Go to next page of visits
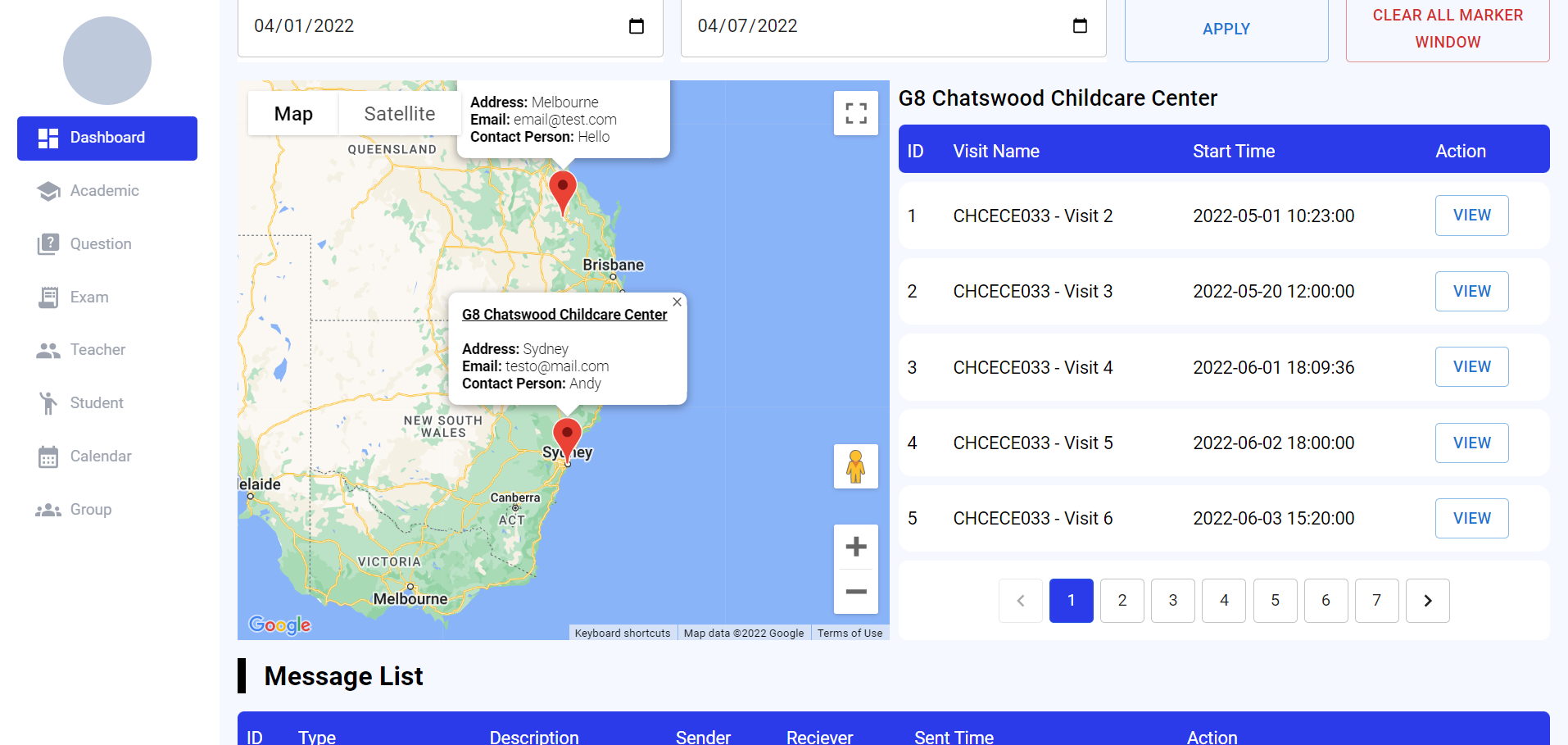Image resolution: width=1568 pixels, height=745 pixels. (1427, 601)
